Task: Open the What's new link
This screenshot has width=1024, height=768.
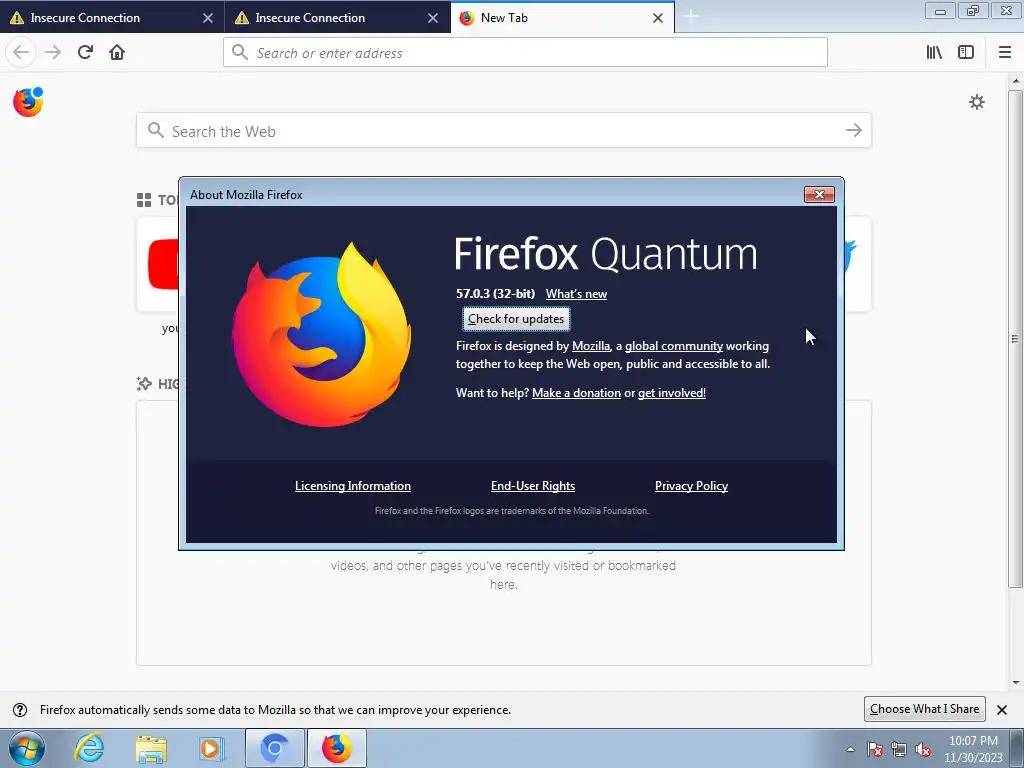Action: [576, 294]
